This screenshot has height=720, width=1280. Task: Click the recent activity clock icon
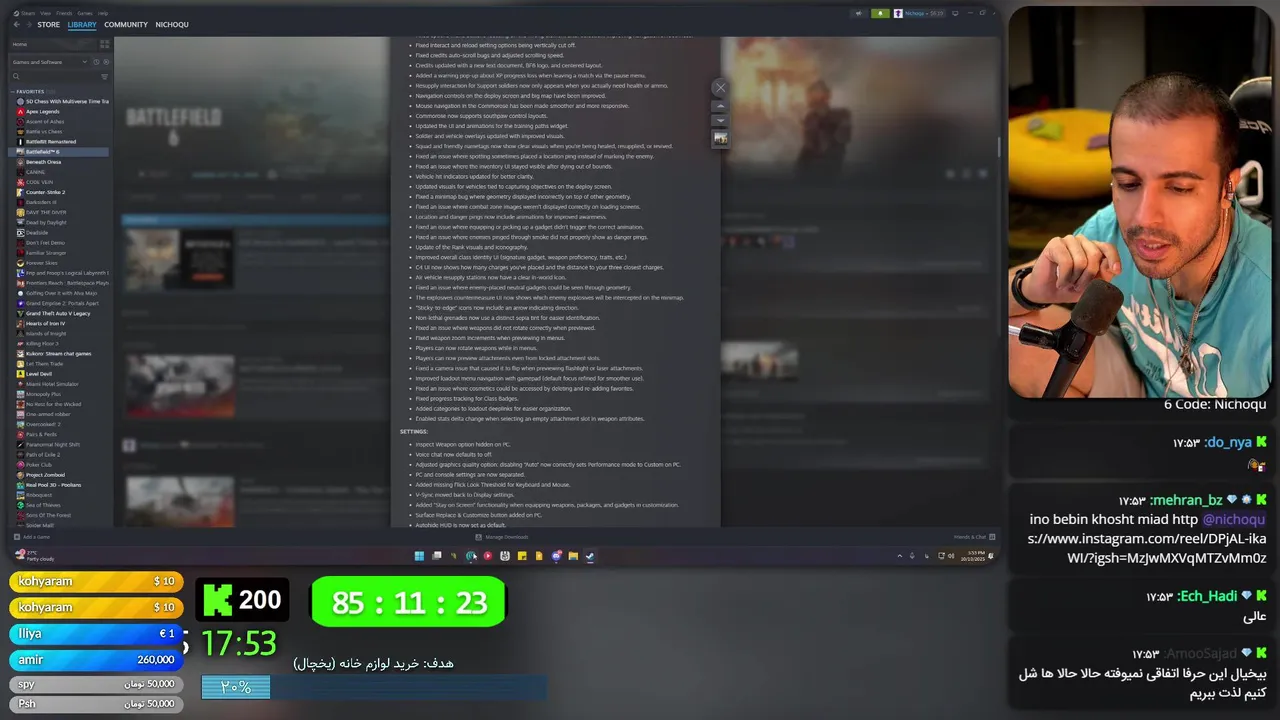click(x=94, y=62)
